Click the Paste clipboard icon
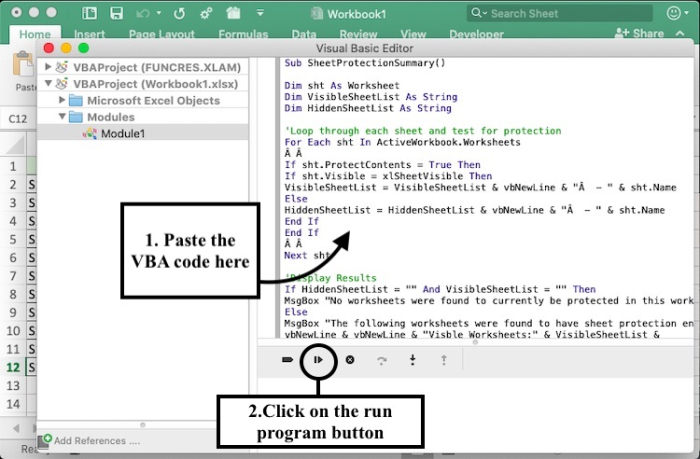700x459 pixels. [23, 65]
